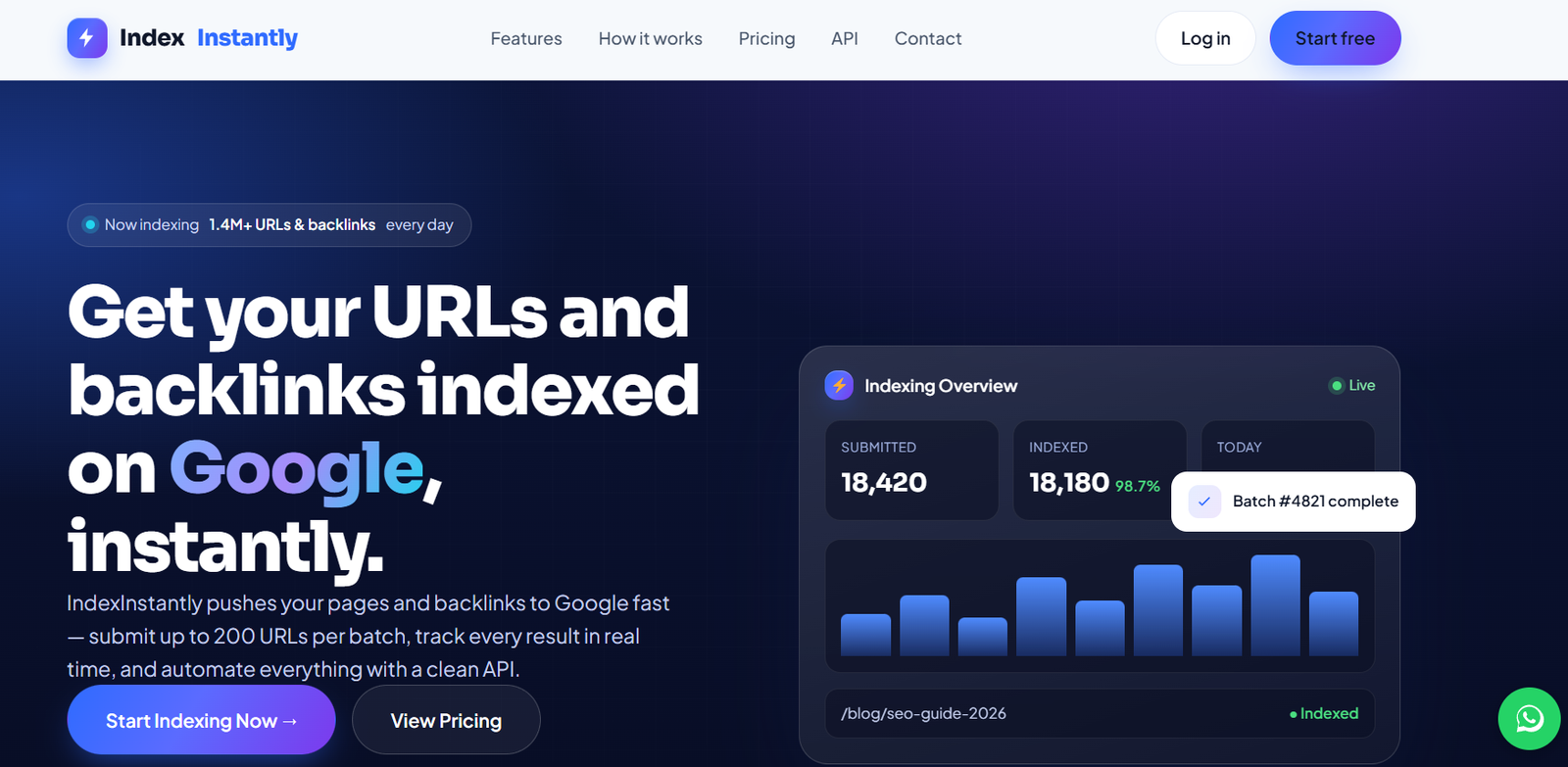Click the green Live status dot
1568x767 pixels.
pos(1336,386)
